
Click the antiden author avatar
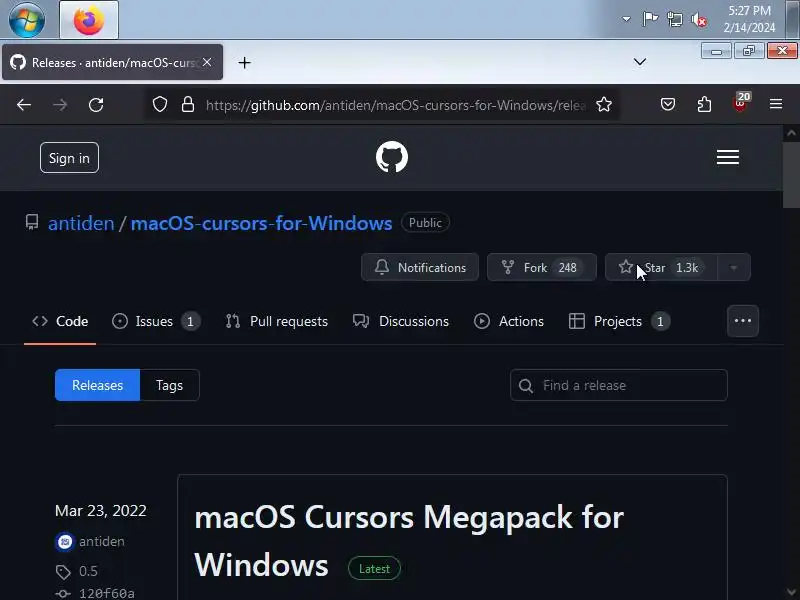[x=65, y=542]
